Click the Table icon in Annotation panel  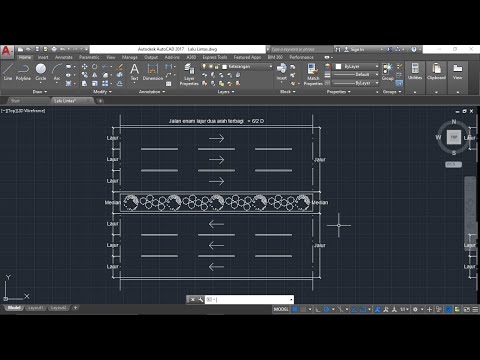169,84
